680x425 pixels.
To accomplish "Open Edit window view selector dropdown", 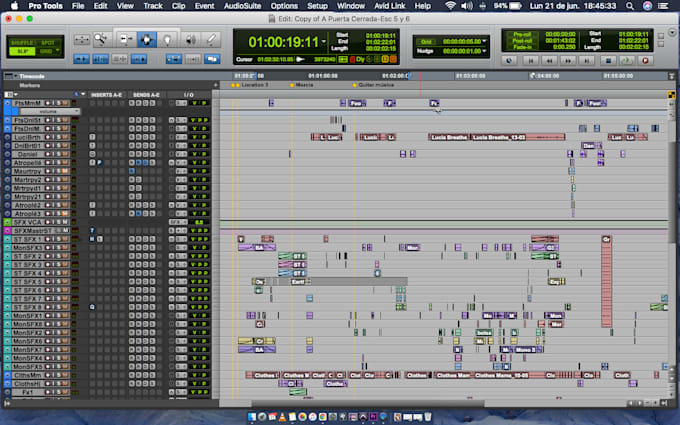I will tap(10, 94).
